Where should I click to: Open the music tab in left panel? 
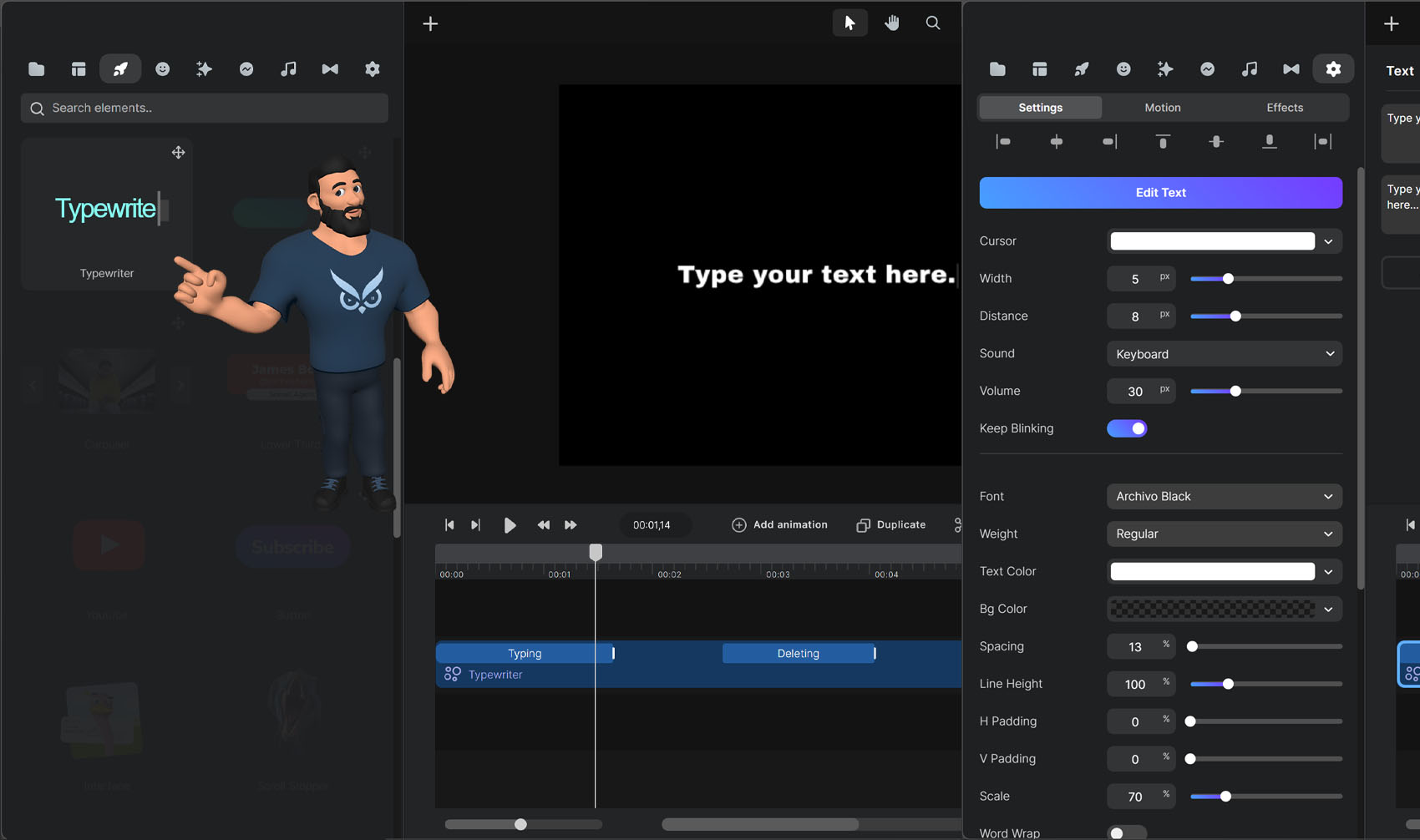(288, 69)
